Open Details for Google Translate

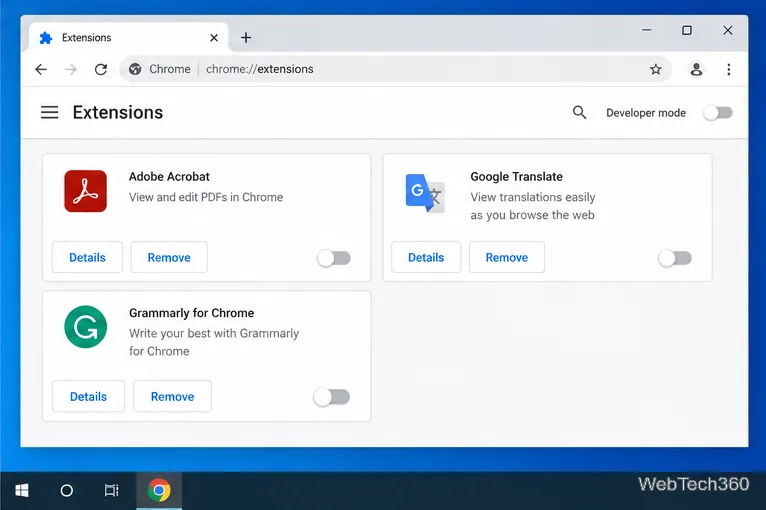(426, 257)
